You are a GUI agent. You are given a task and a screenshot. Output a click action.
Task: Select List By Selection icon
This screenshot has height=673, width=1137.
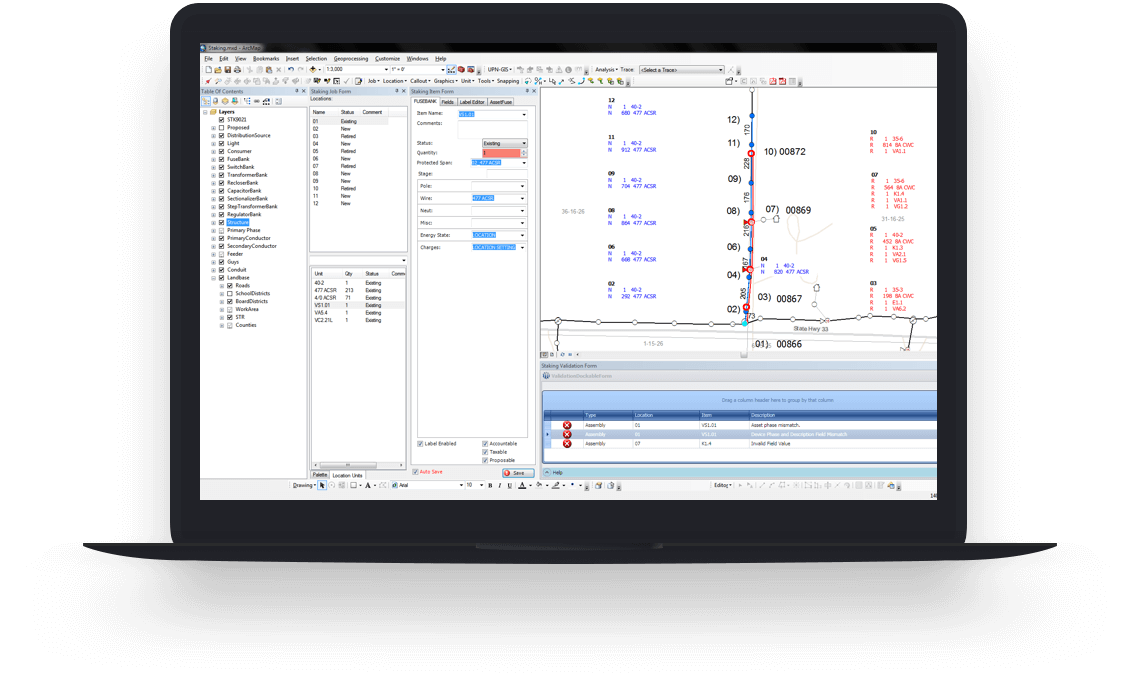click(234, 102)
